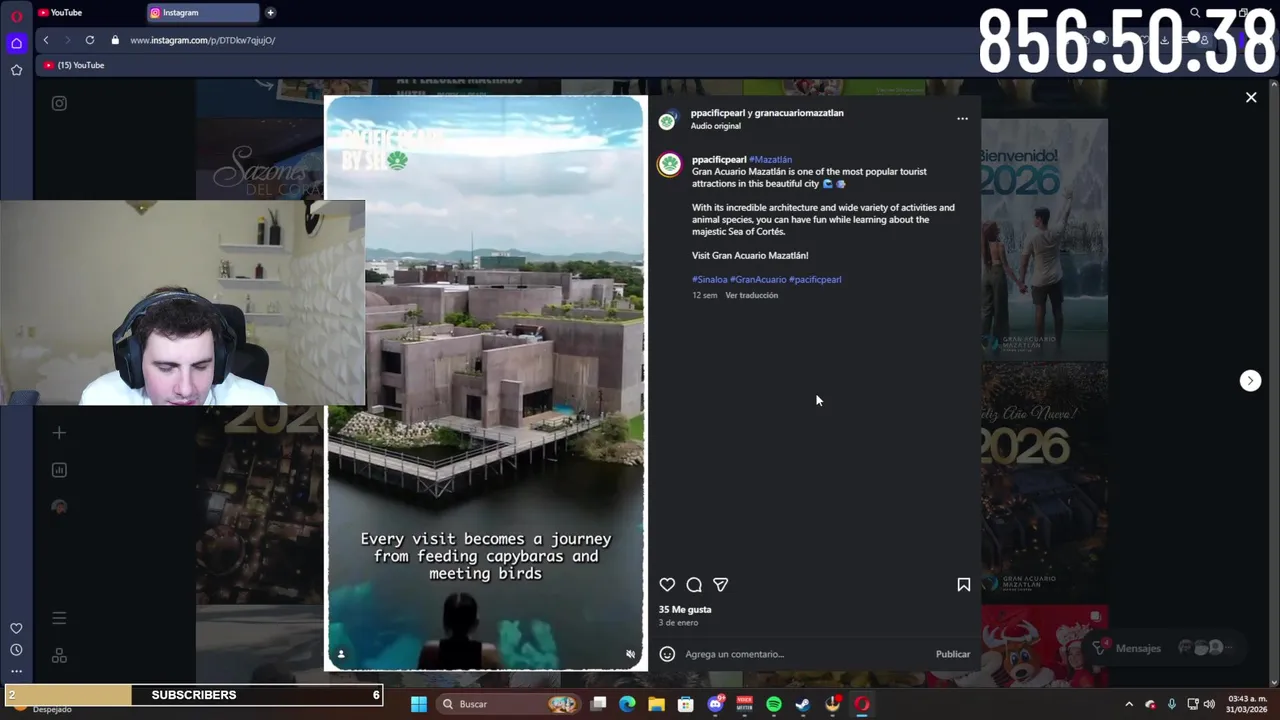
Task: Open the clock showing 03:43 a. m.
Action: point(1247,704)
